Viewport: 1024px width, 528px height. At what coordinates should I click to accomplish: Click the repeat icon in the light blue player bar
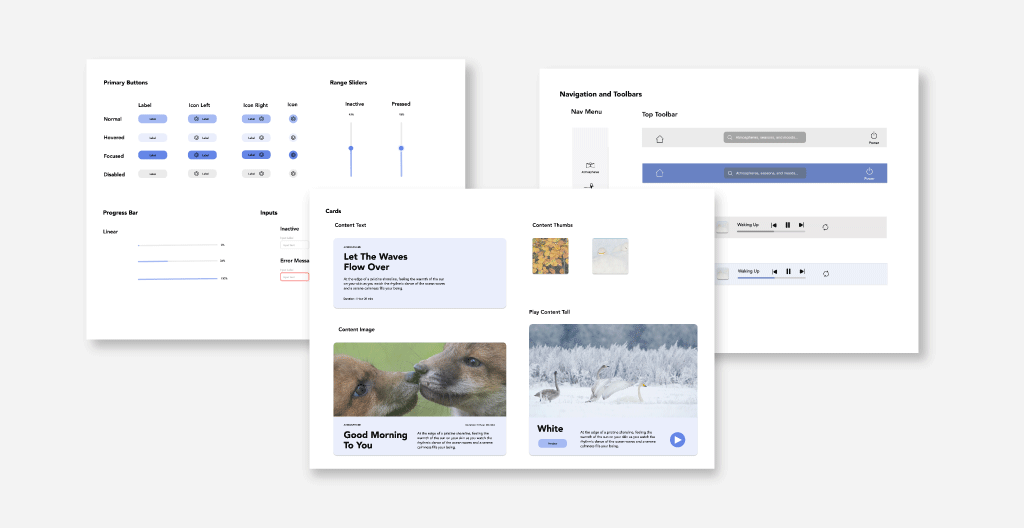click(826, 273)
